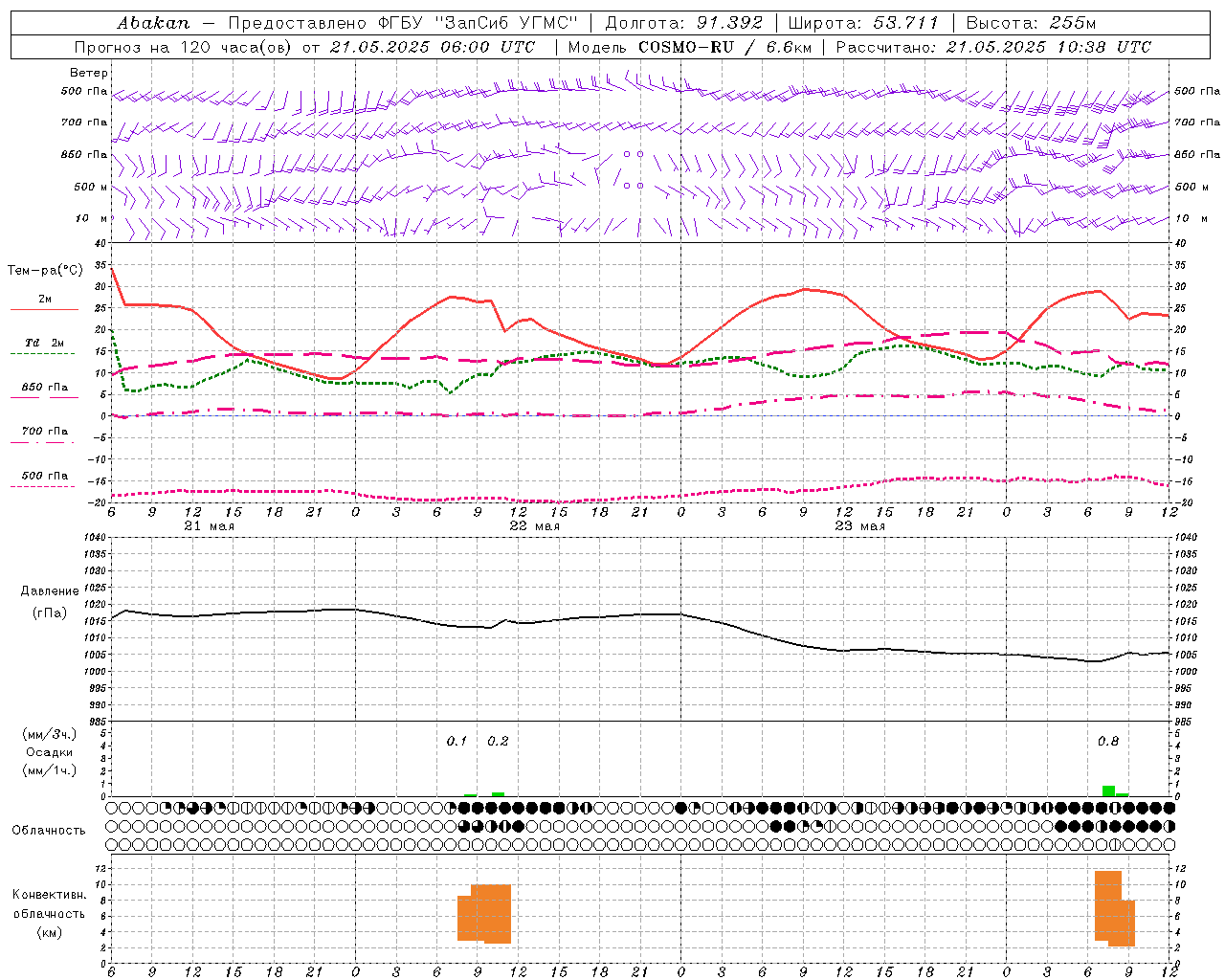This screenshot has height=980, width=1225.
Task: Click the orange convective block on 22 мая
Action: 484,914
